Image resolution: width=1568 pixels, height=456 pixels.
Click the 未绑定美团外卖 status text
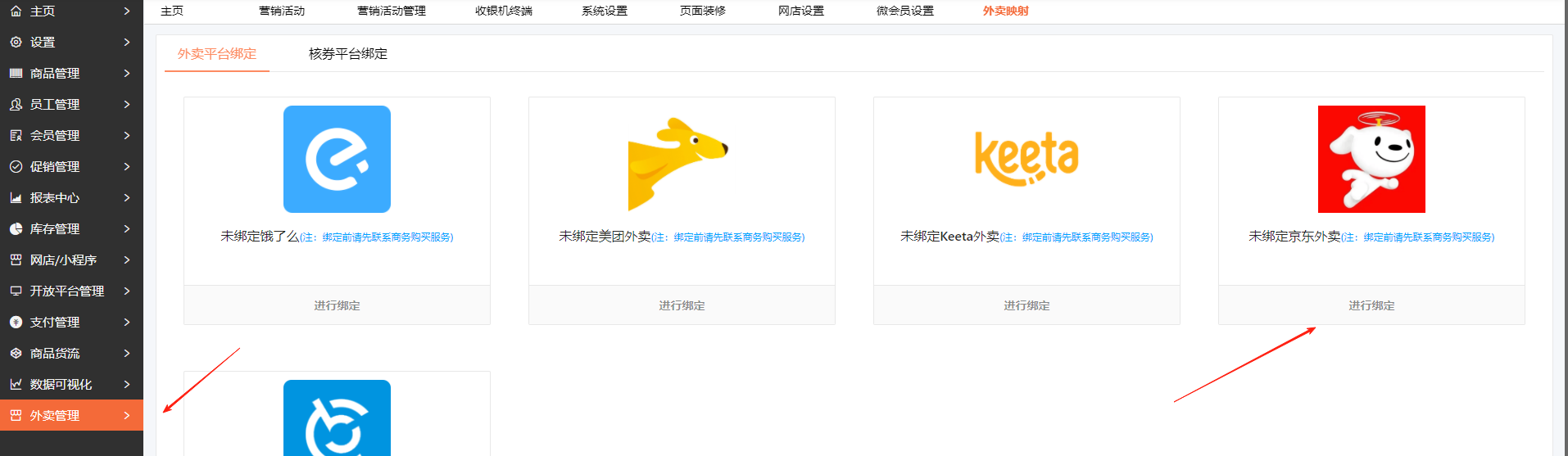tap(605, 237)
